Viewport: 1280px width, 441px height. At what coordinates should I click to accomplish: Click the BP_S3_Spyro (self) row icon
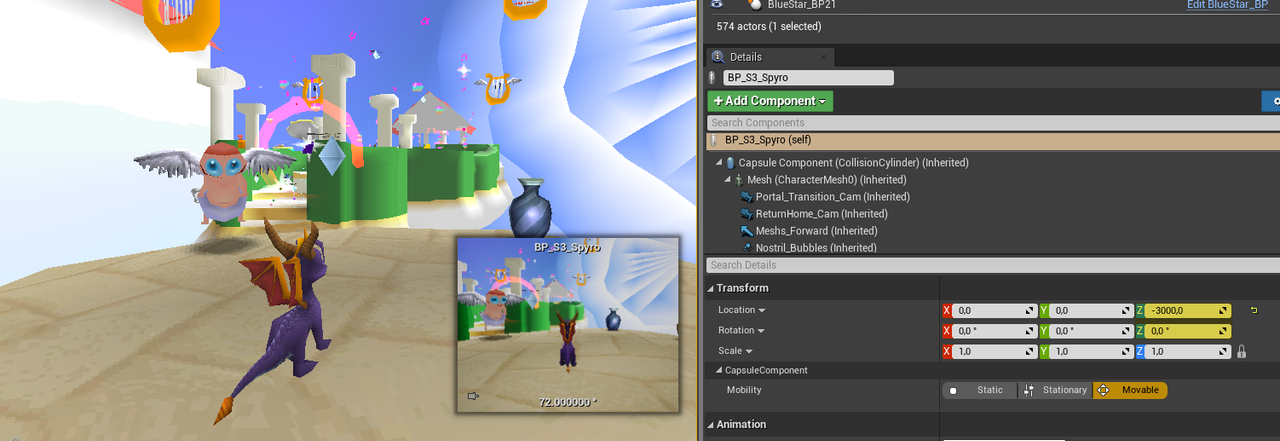[x=714, y=141]
